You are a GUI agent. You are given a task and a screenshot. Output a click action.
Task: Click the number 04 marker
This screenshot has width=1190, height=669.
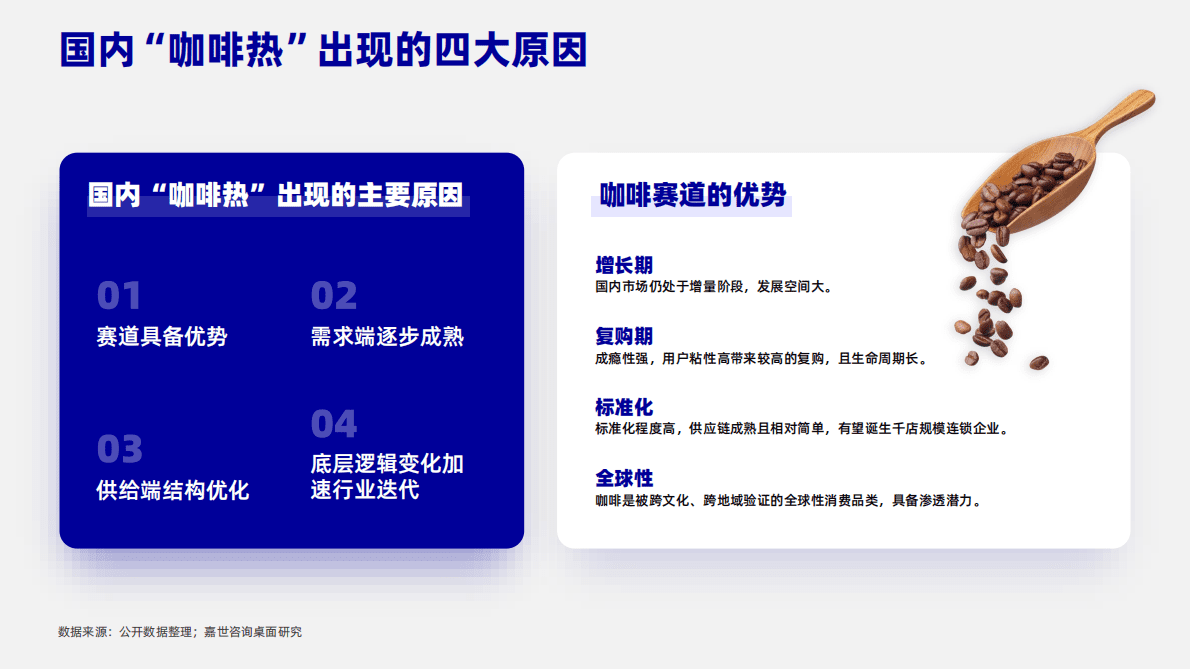(337, 424)
